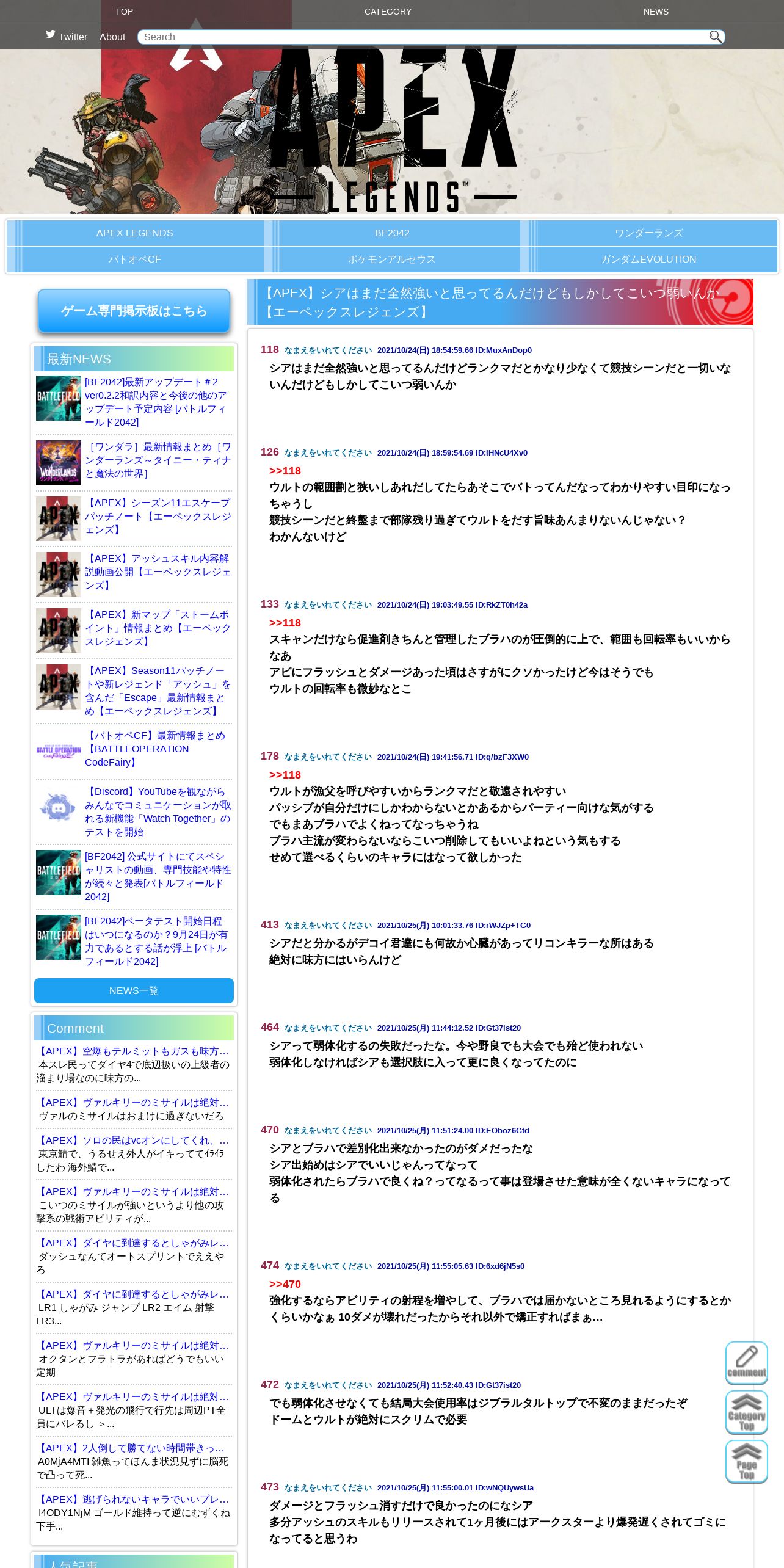Click ゲーム専門掲示板はこちら button
The height and width of the screenshot is (1568, 784).
(x=134, y=311)
